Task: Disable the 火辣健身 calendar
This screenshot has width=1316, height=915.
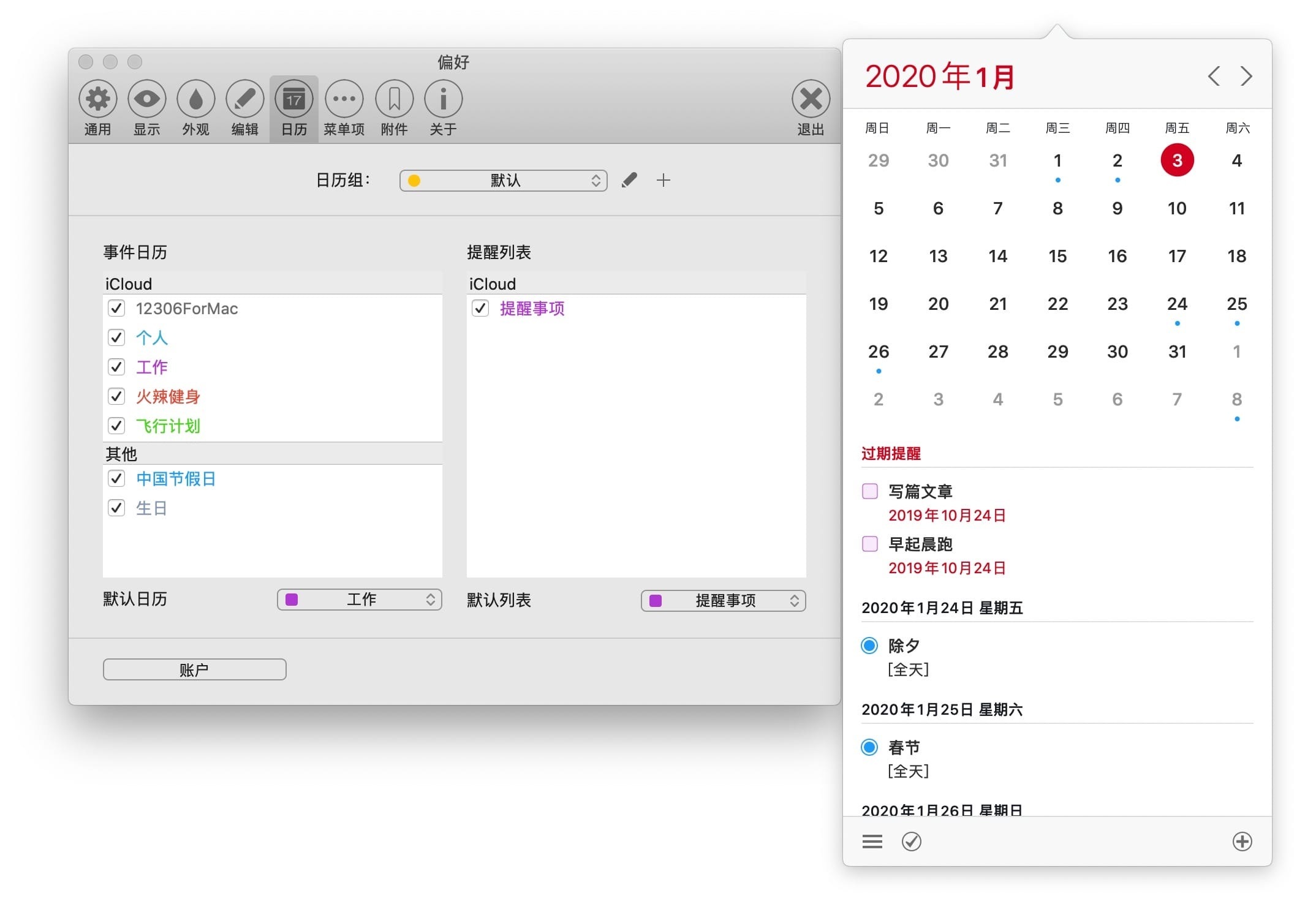Action: point(116,396)
